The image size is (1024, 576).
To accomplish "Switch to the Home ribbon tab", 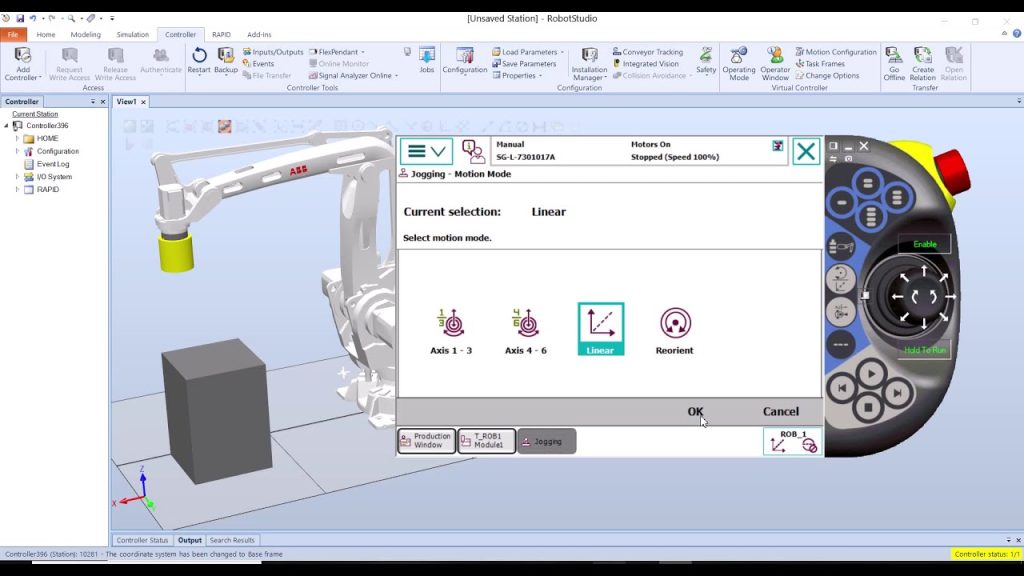I will [x=46, y=35].
